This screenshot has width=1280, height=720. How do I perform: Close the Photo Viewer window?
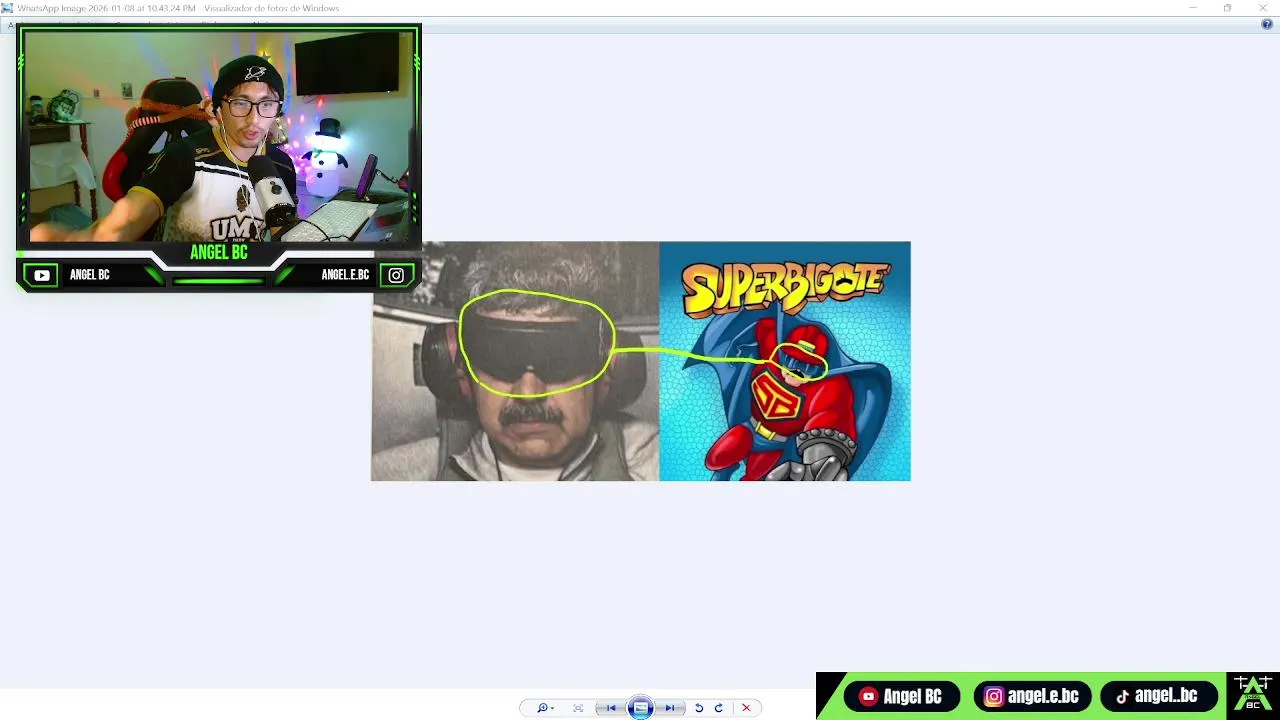click(1263, 8)
